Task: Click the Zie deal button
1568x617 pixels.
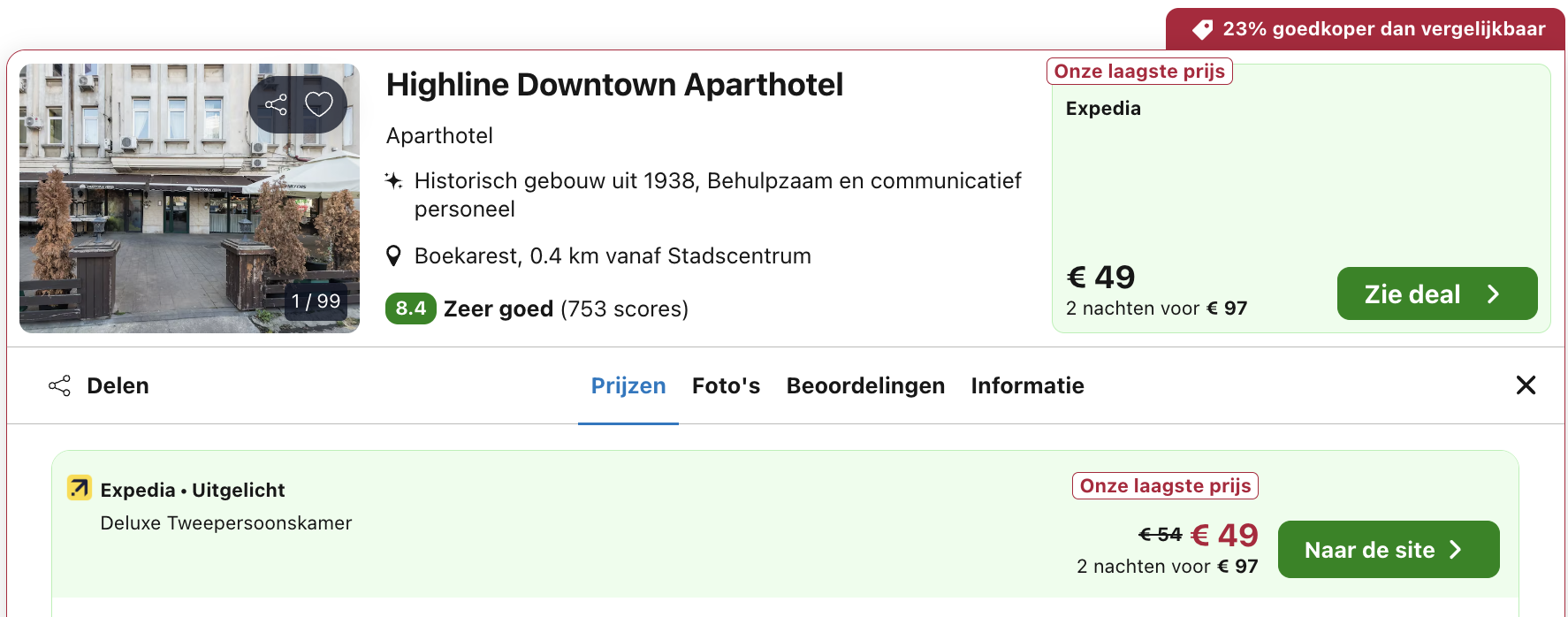Action: [1436, 293]
